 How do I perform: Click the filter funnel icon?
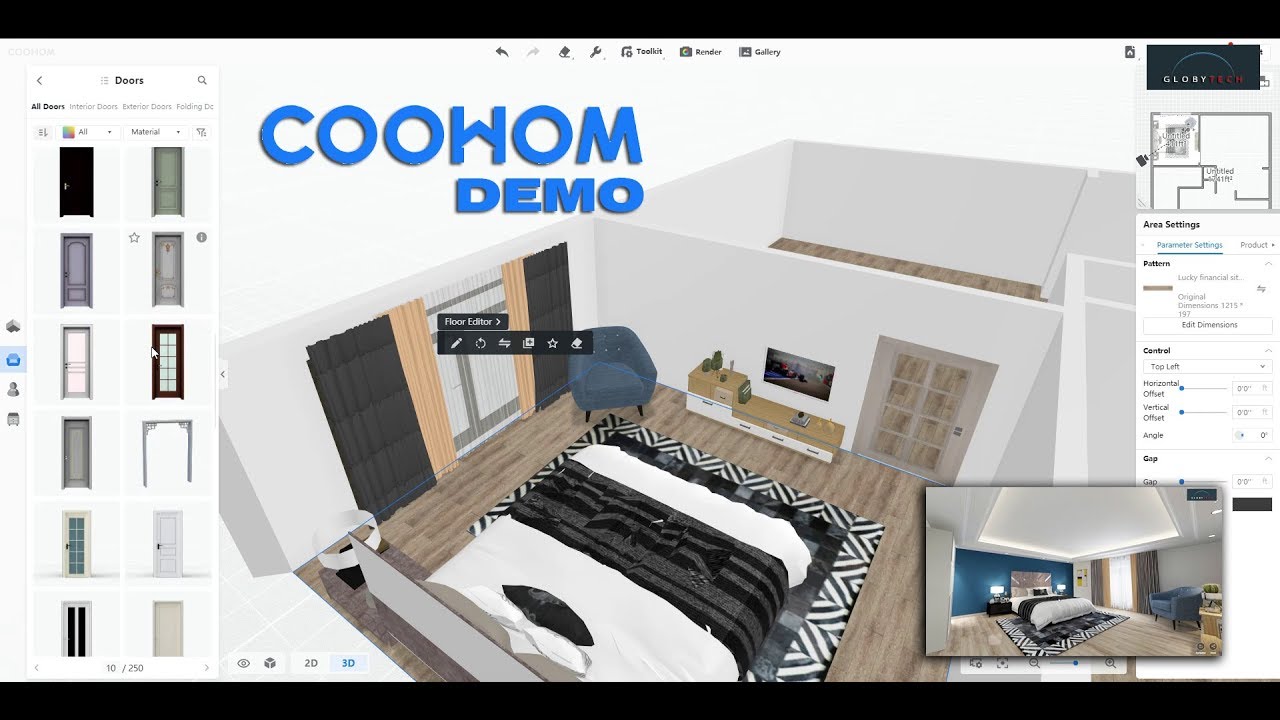[x=201, y=132]
